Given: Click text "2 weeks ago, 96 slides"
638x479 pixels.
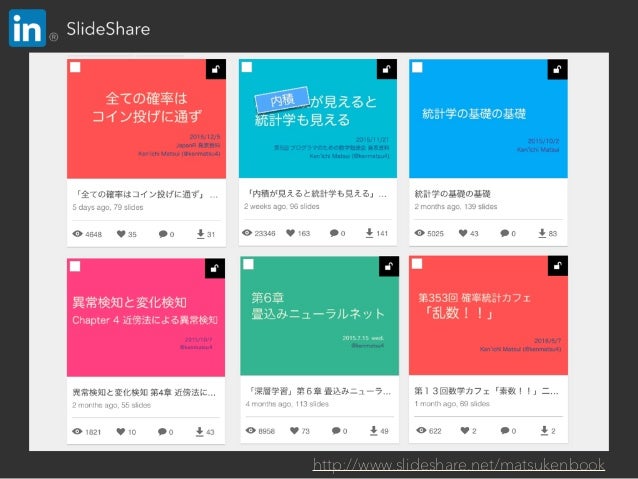Looking at the screenshot, I should tap(282, 206).
